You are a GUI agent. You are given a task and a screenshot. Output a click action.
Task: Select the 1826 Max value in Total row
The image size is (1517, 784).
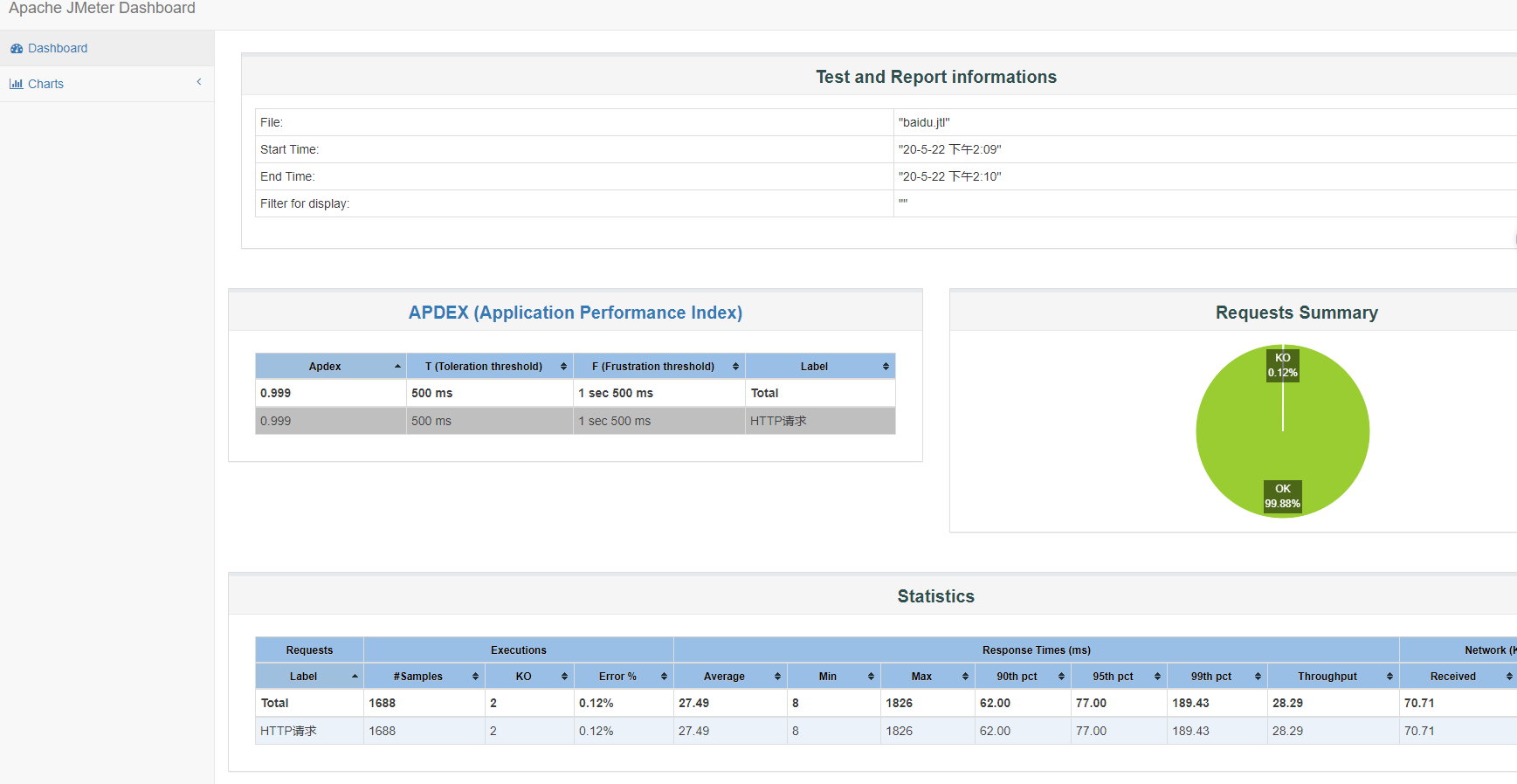(900, 703)
